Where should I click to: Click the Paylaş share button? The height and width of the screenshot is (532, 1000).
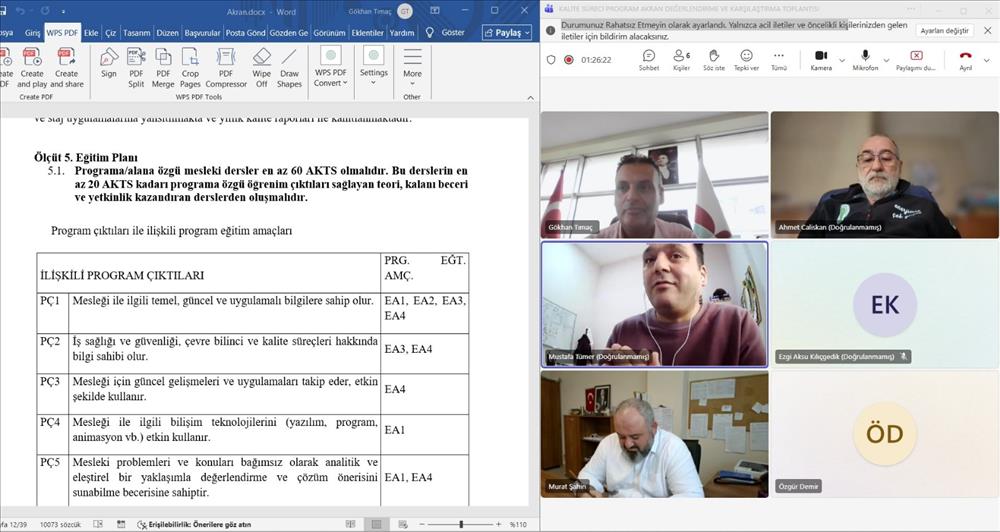pos(507,32)
